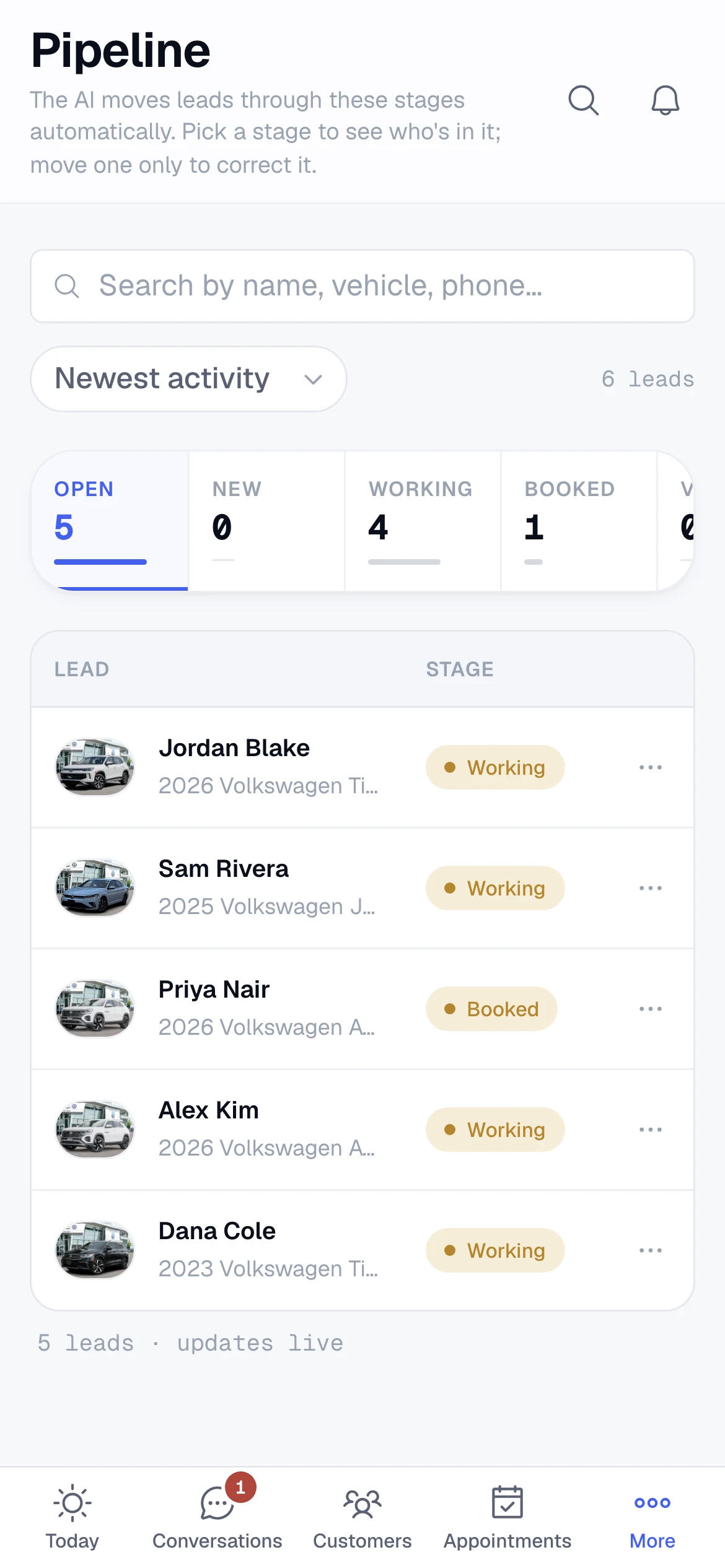Click Sam Rivera's Working stage badge
725x1568 pixels.
(x=495, y=888)
